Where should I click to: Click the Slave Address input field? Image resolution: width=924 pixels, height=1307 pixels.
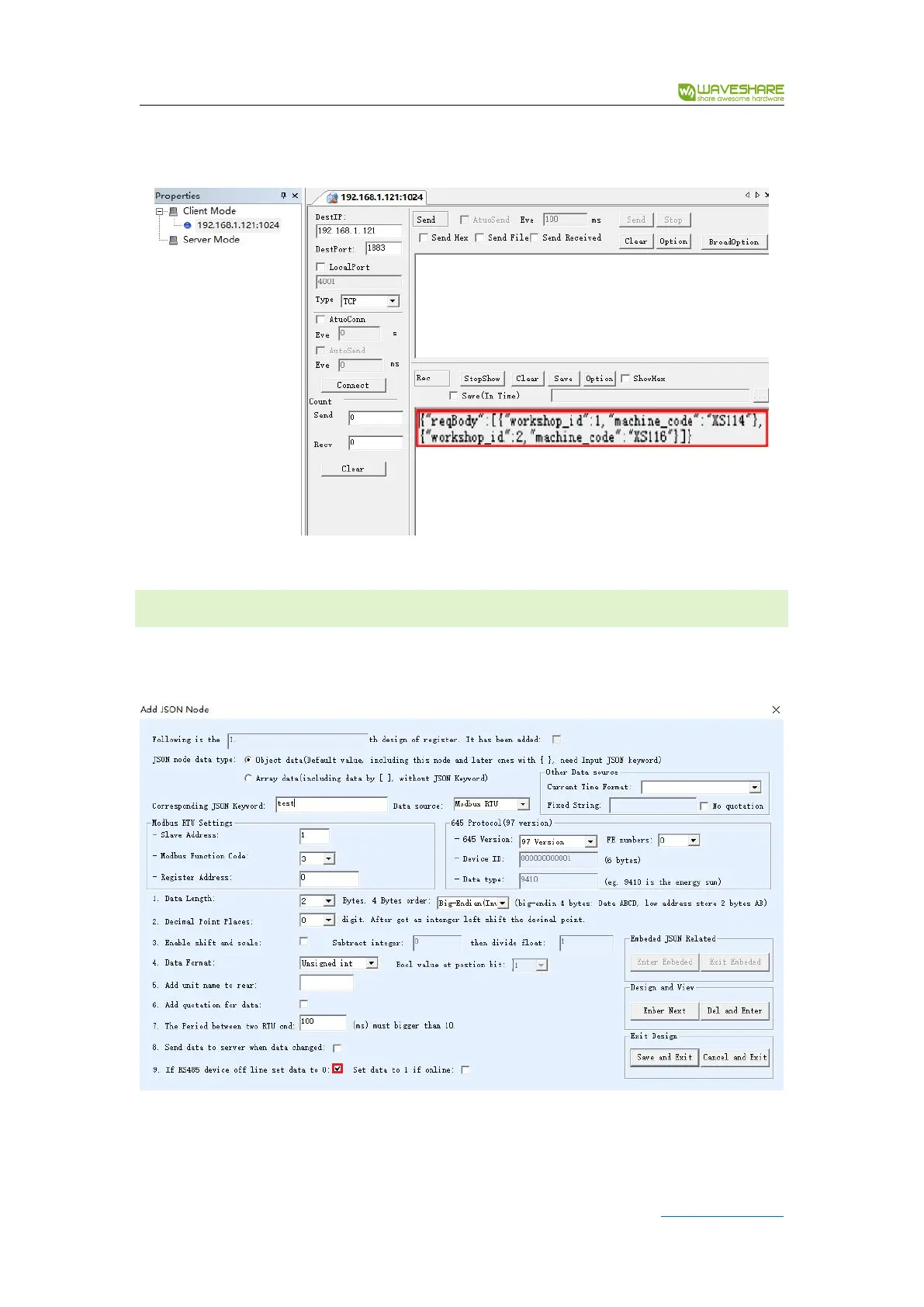point(314,836)
